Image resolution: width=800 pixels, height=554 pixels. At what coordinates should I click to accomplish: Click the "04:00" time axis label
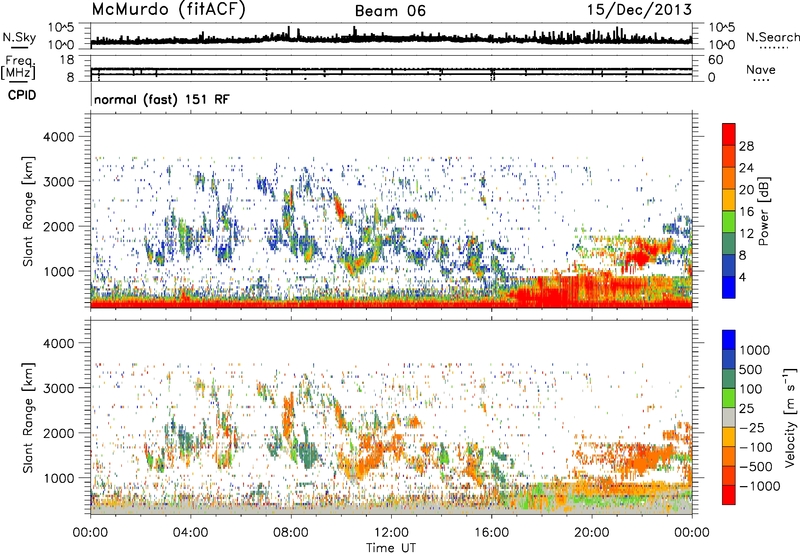tap(190, 533)
